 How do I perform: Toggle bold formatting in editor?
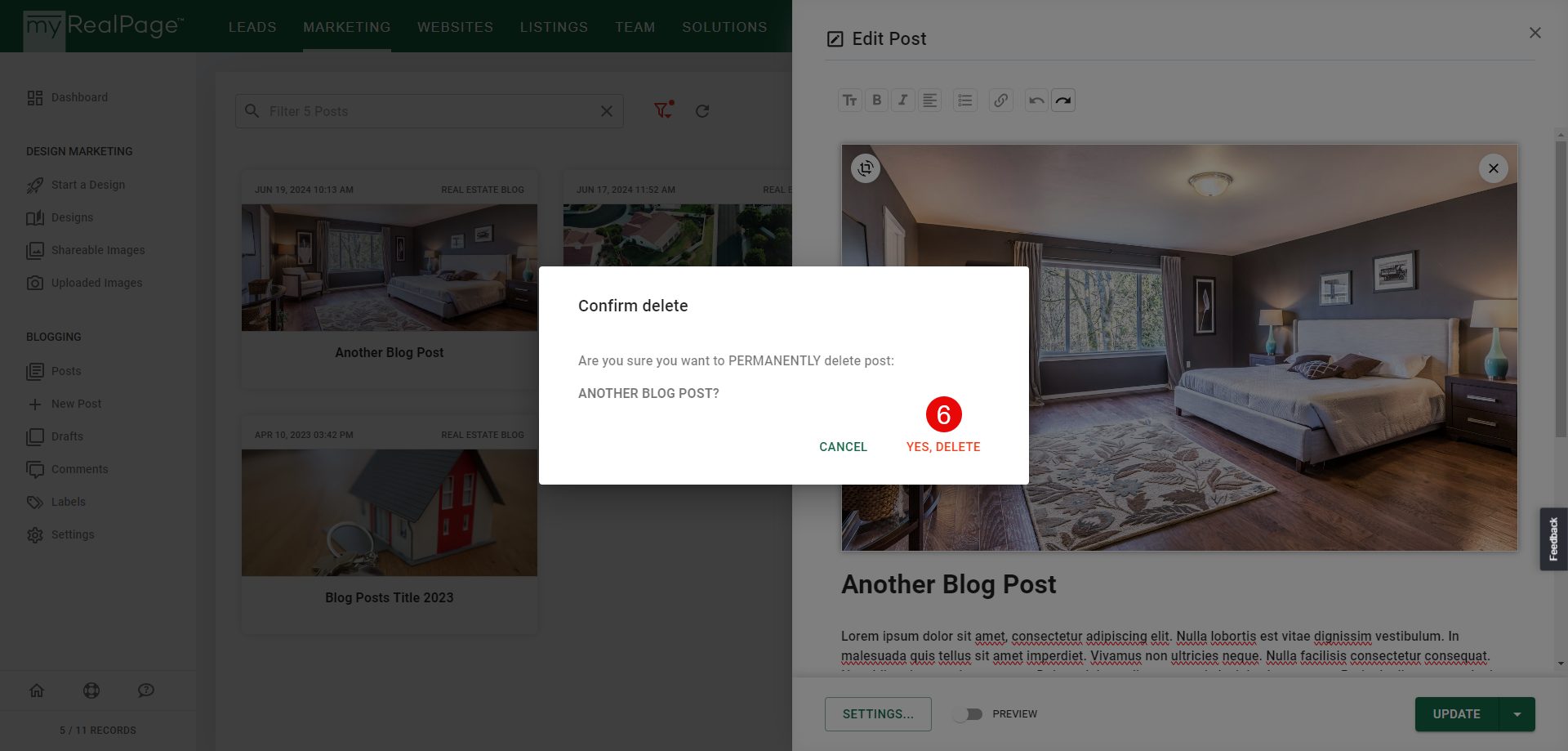click(876, 101)
